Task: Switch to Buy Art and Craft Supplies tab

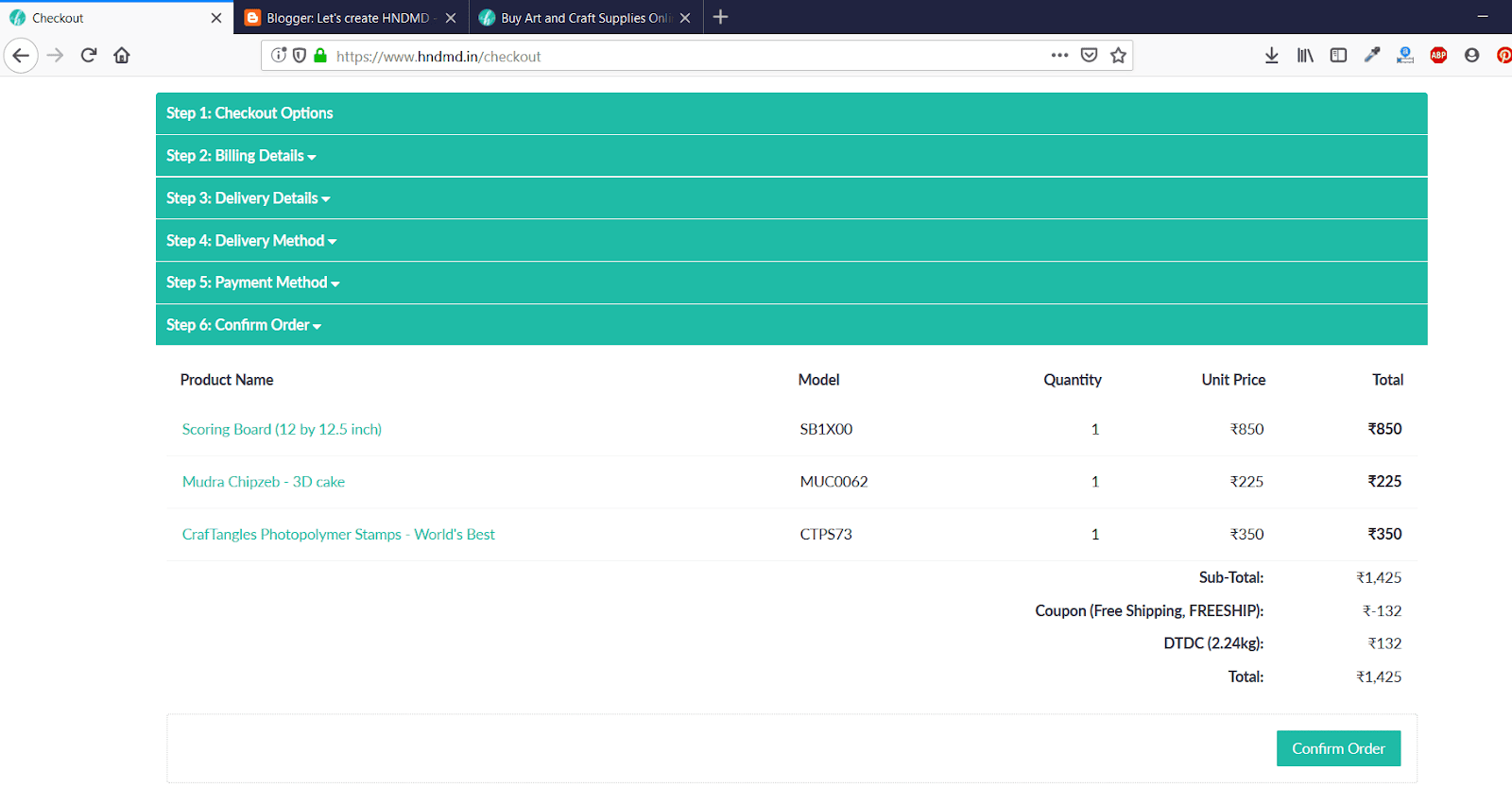Action: pyautogui.click(x=586, y=18)
